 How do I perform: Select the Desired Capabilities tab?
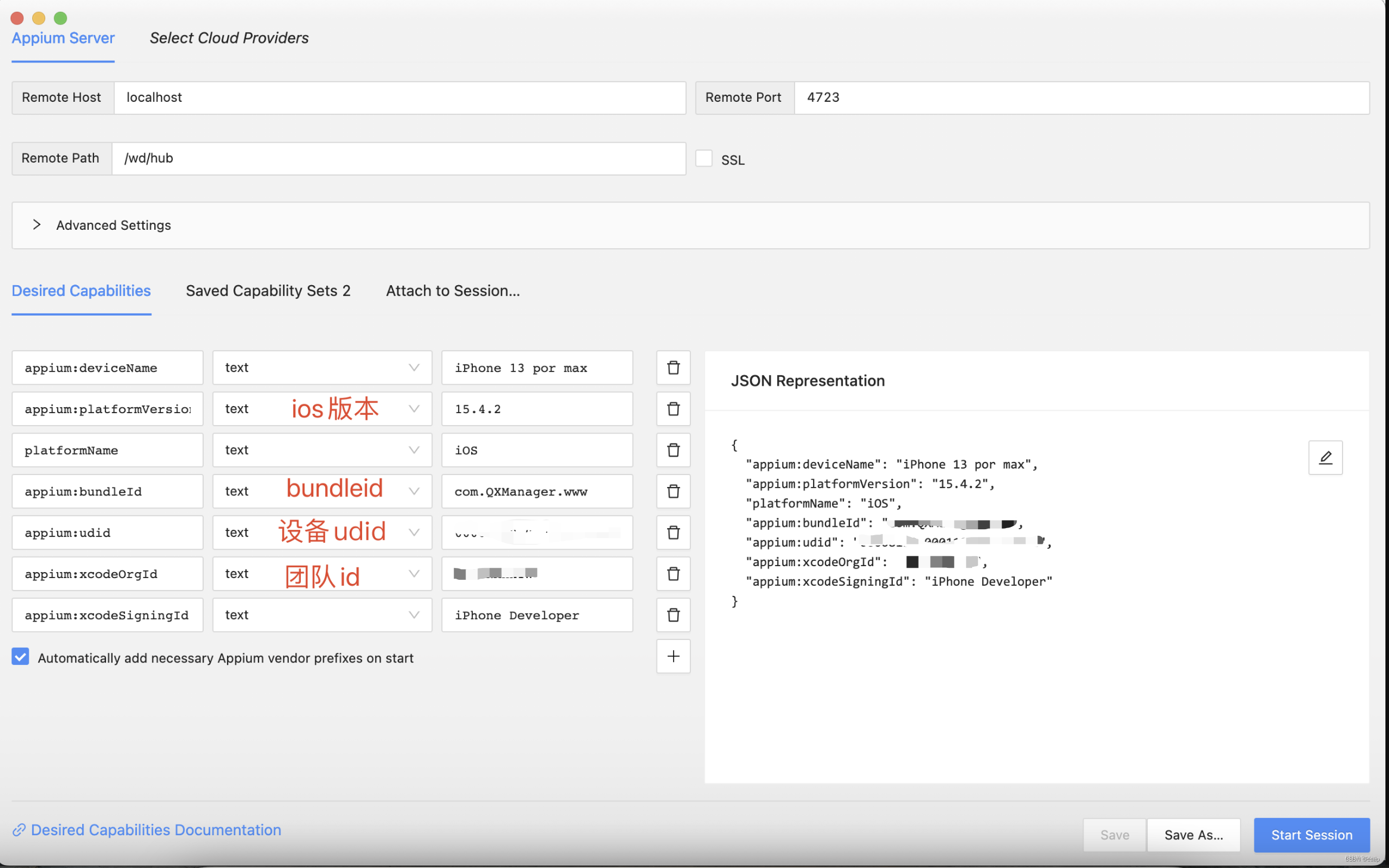pyautogui.click(x=81, y=291)
